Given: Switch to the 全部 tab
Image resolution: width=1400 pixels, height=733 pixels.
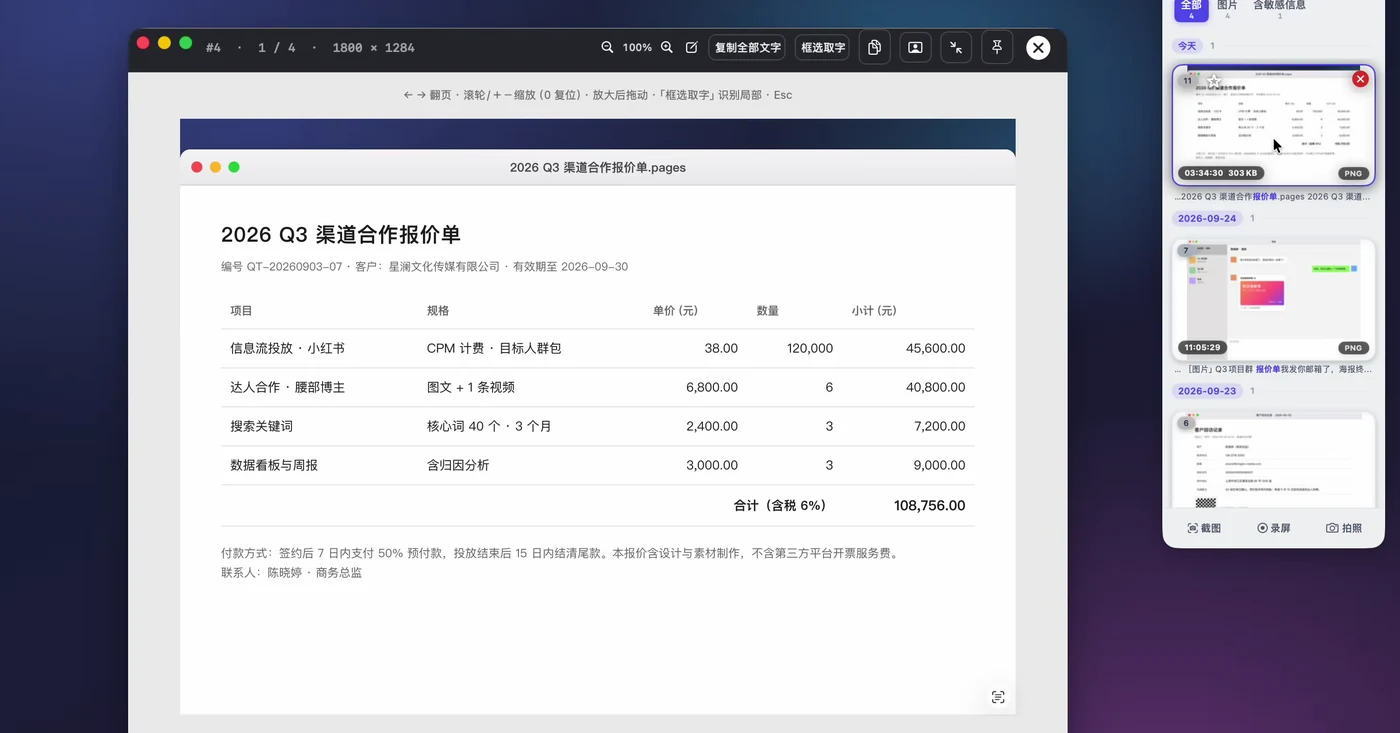Looking at the screenshot, I should point(1191,8).
